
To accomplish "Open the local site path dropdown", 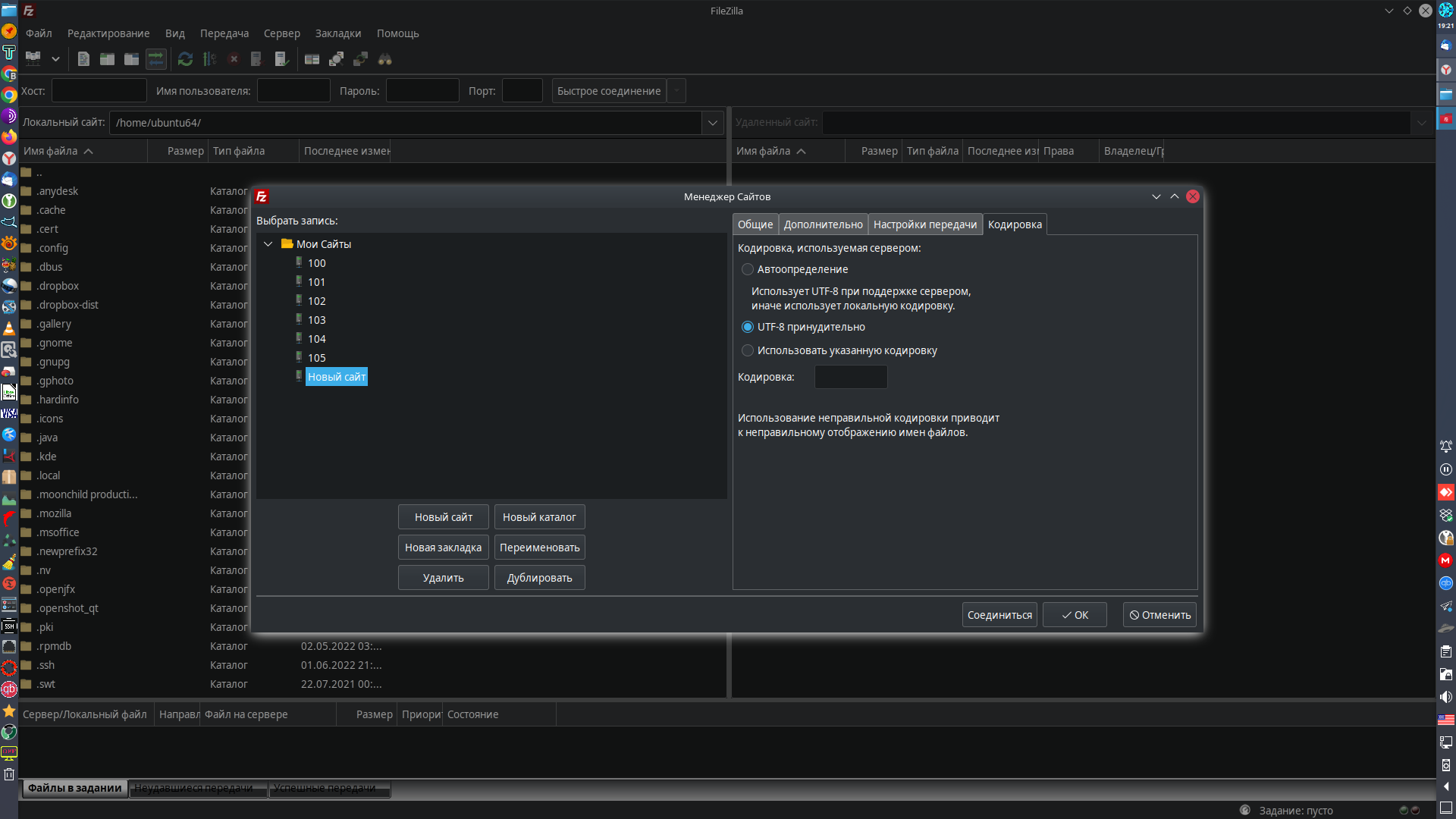I will [713, 123].
